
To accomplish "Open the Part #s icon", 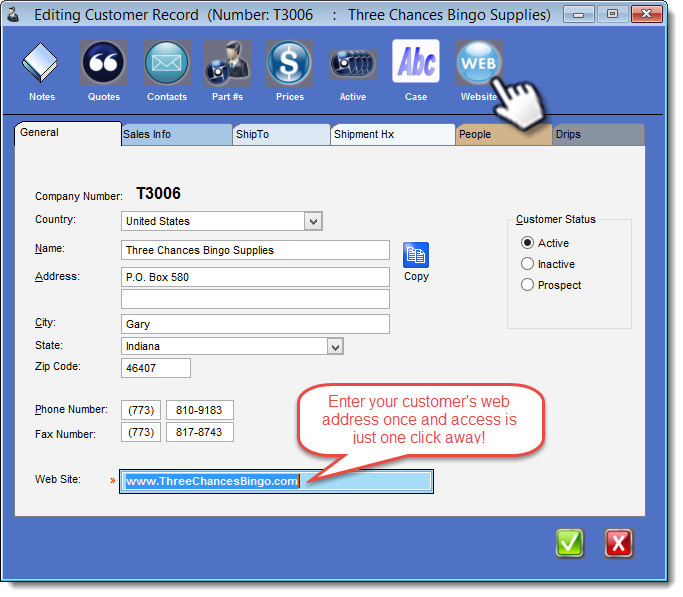I will 228,64.
